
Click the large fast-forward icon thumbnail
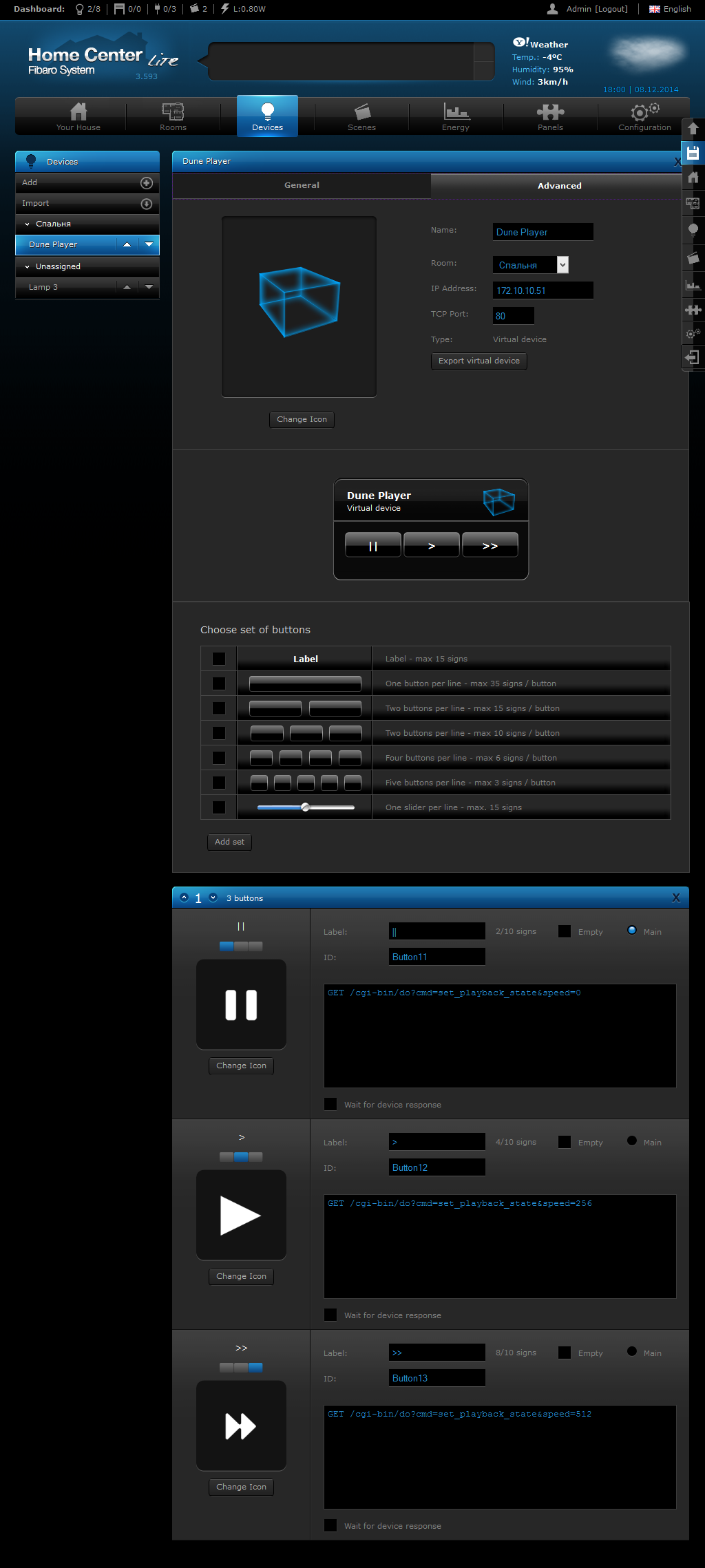coord(241,1426)
